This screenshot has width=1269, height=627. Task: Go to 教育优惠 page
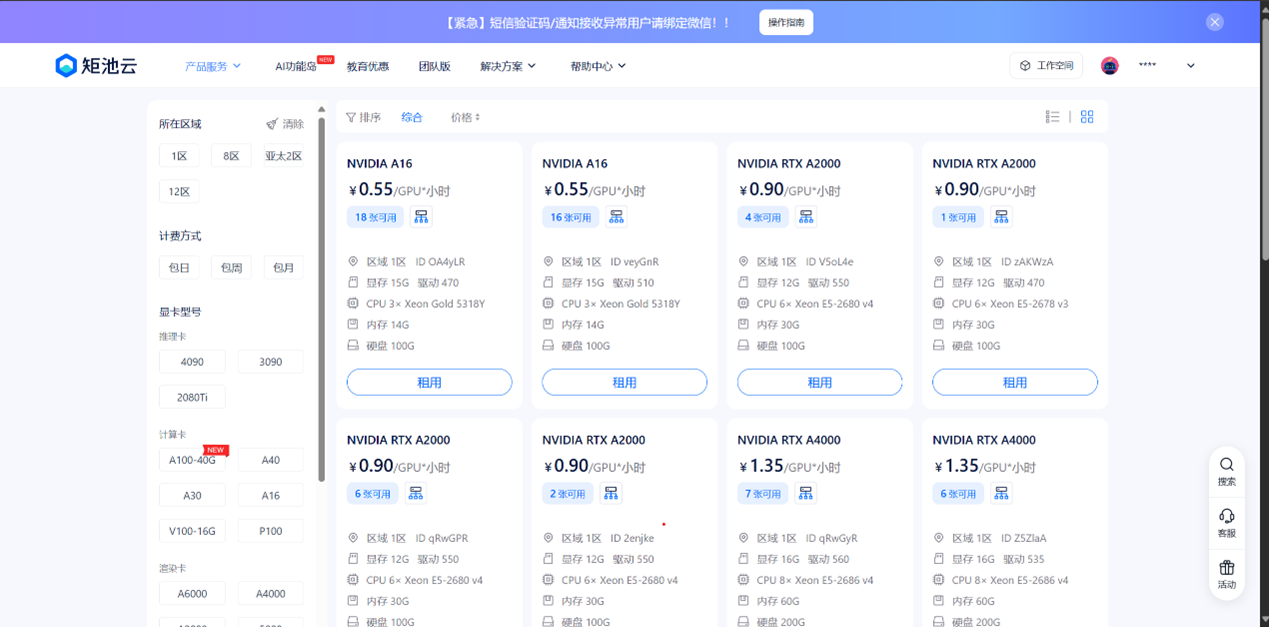(368, 66)
